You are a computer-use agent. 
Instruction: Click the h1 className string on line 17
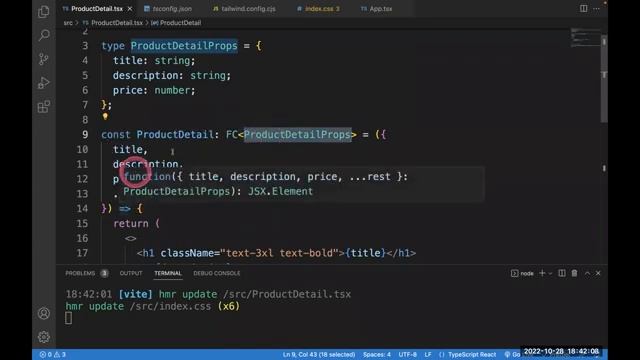click(x=279, y=253)
